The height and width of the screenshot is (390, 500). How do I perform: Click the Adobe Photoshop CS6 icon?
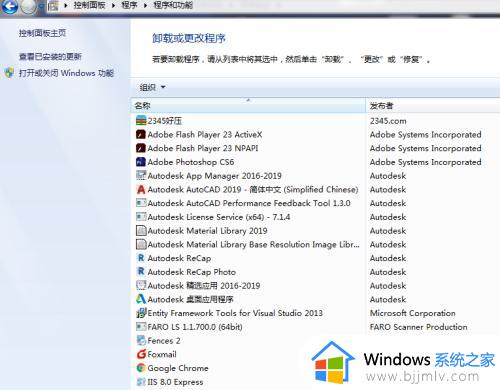pyautogui.click(x=141, y=162)
